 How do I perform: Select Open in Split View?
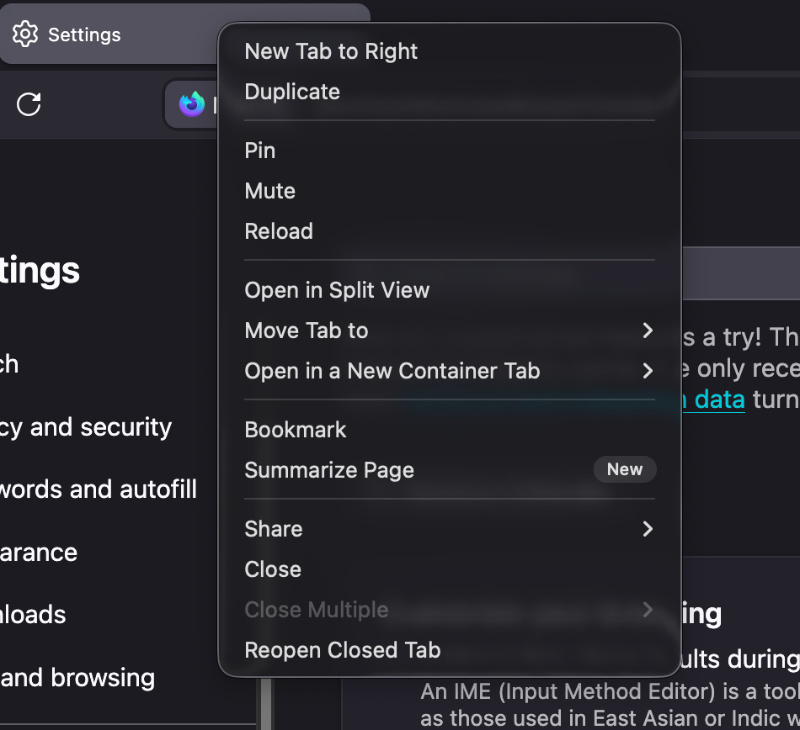(449, 290)
